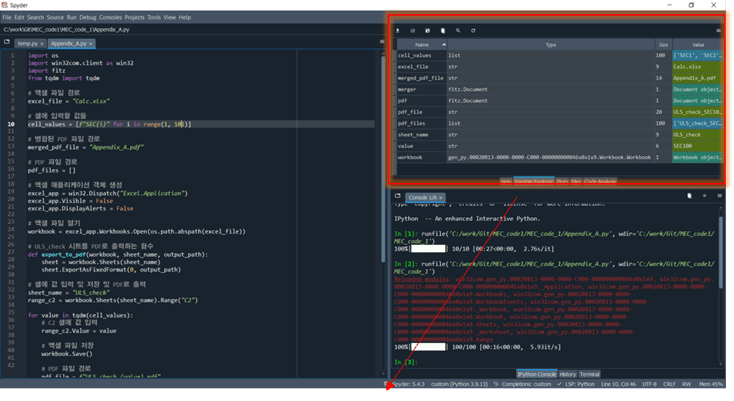
Task: Click the Appendix_A.pdf value cell
Action: 697,78
